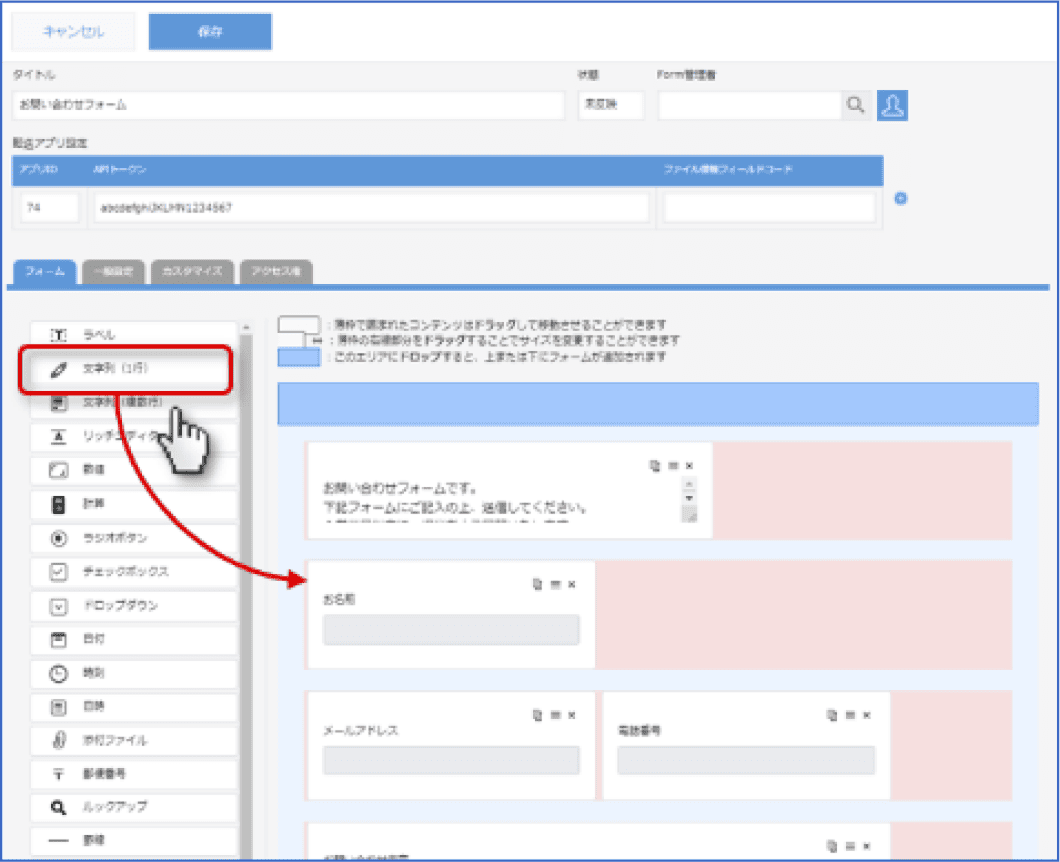Click the field palette vertical scrollbar track
The height and width of the screenshot is (862, 1060).
click(246, 595)
